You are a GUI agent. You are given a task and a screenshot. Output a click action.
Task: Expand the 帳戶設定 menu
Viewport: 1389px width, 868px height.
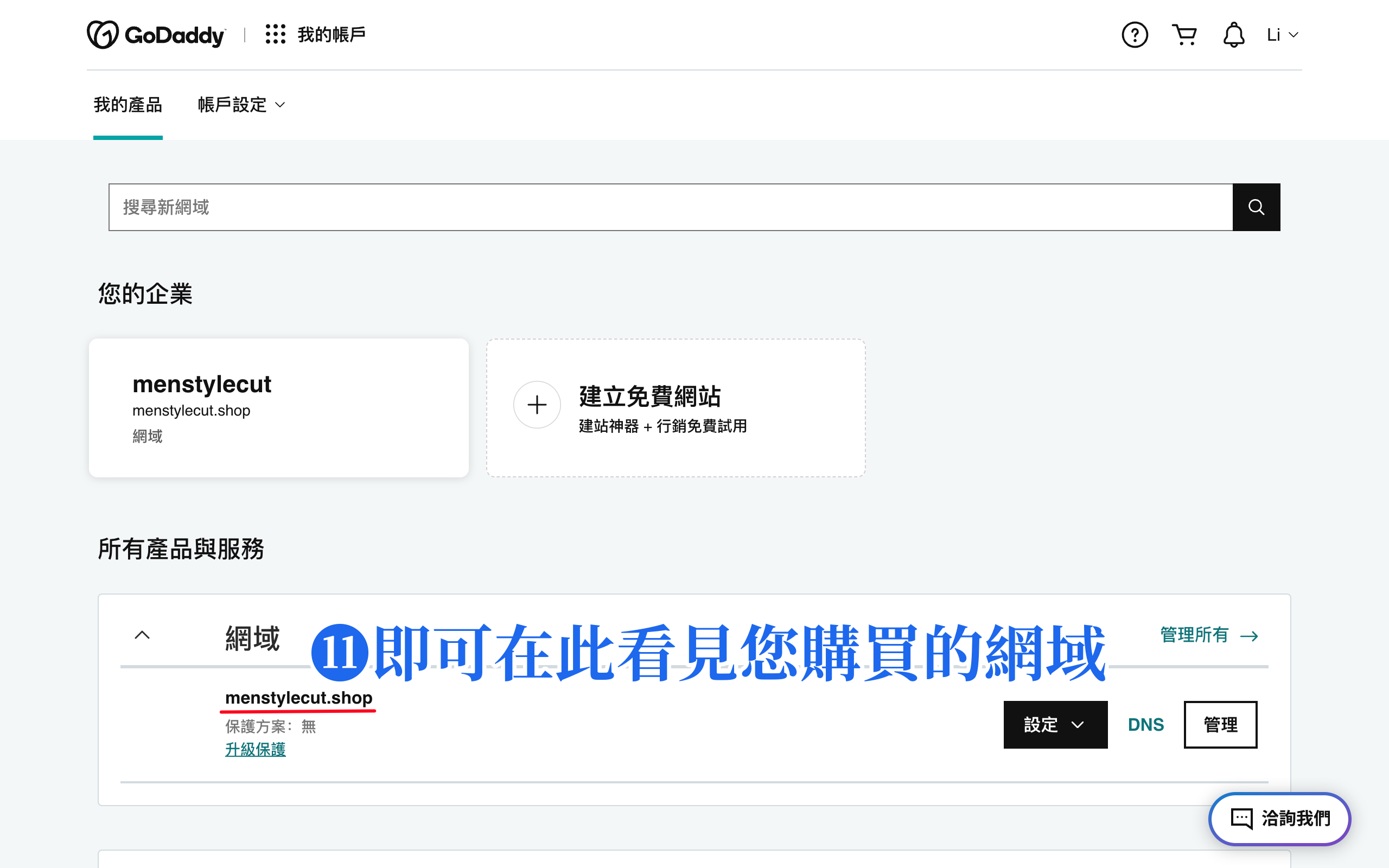pos(241,105)
